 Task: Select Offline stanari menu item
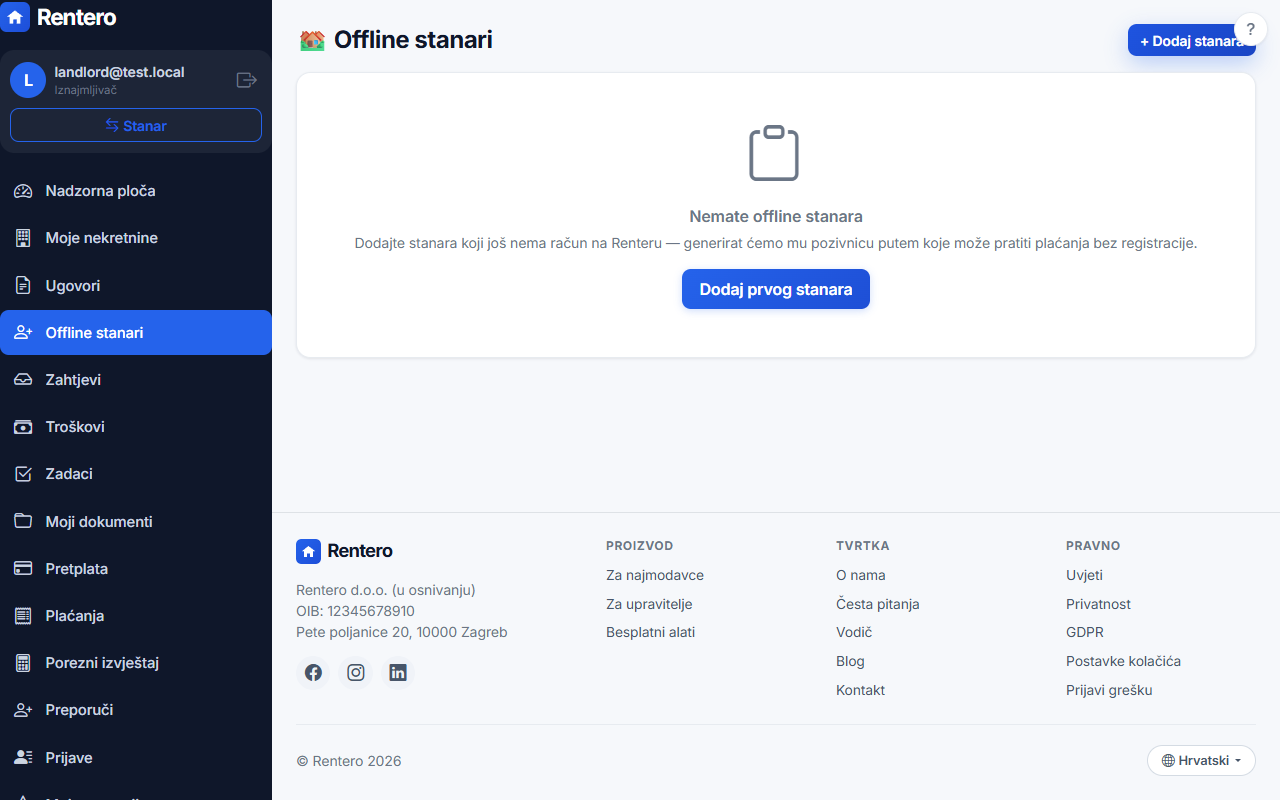pos(136,333)
